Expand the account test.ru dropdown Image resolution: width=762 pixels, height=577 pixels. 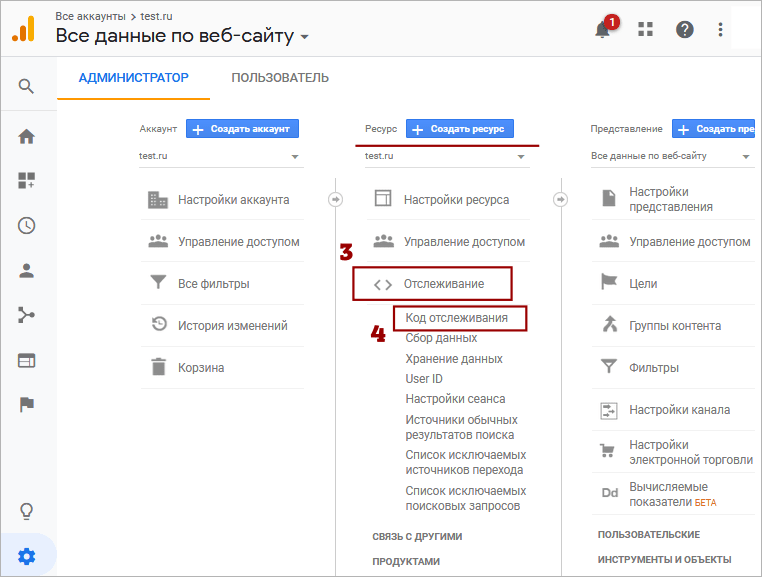[220, 157]
